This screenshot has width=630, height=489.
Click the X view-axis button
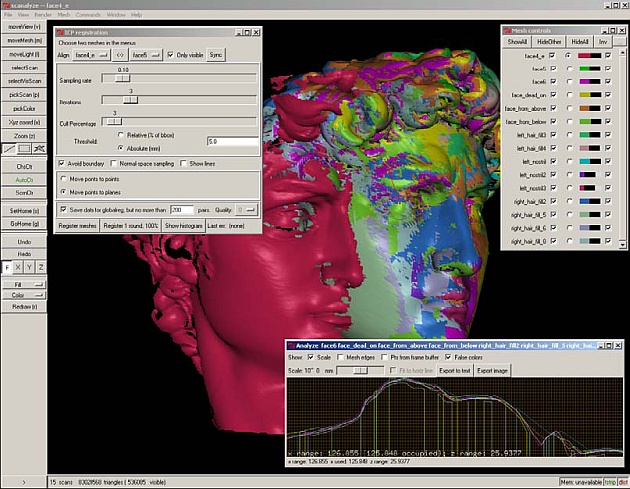click(18, 267)
